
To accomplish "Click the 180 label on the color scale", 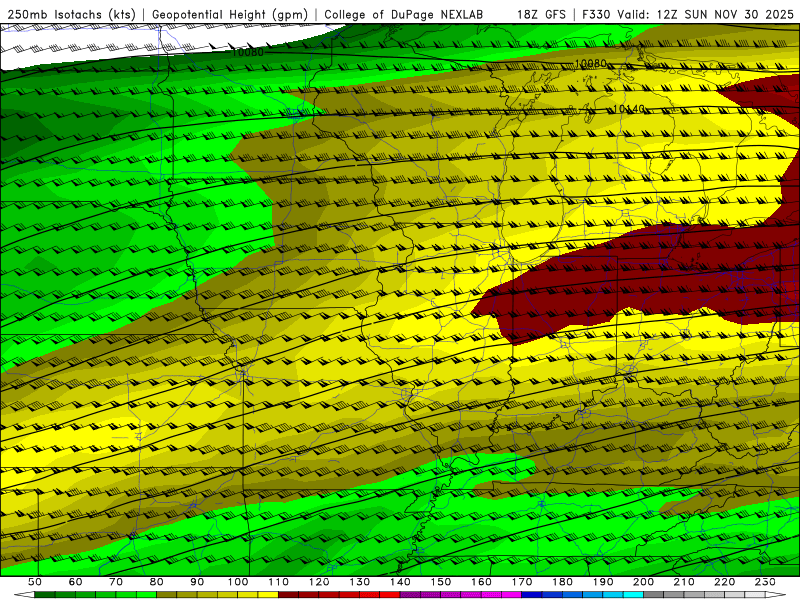I will (x=562, y=582).
